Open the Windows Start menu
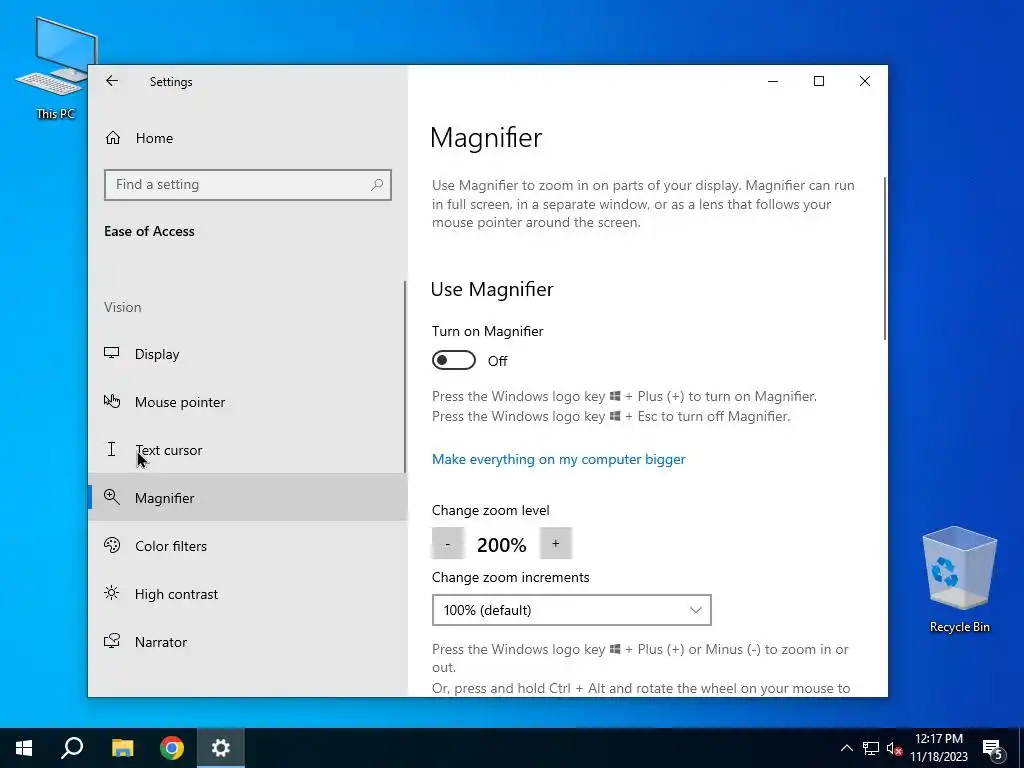The width and height of the screenshot is (1024, 768). tap(24, 748)
